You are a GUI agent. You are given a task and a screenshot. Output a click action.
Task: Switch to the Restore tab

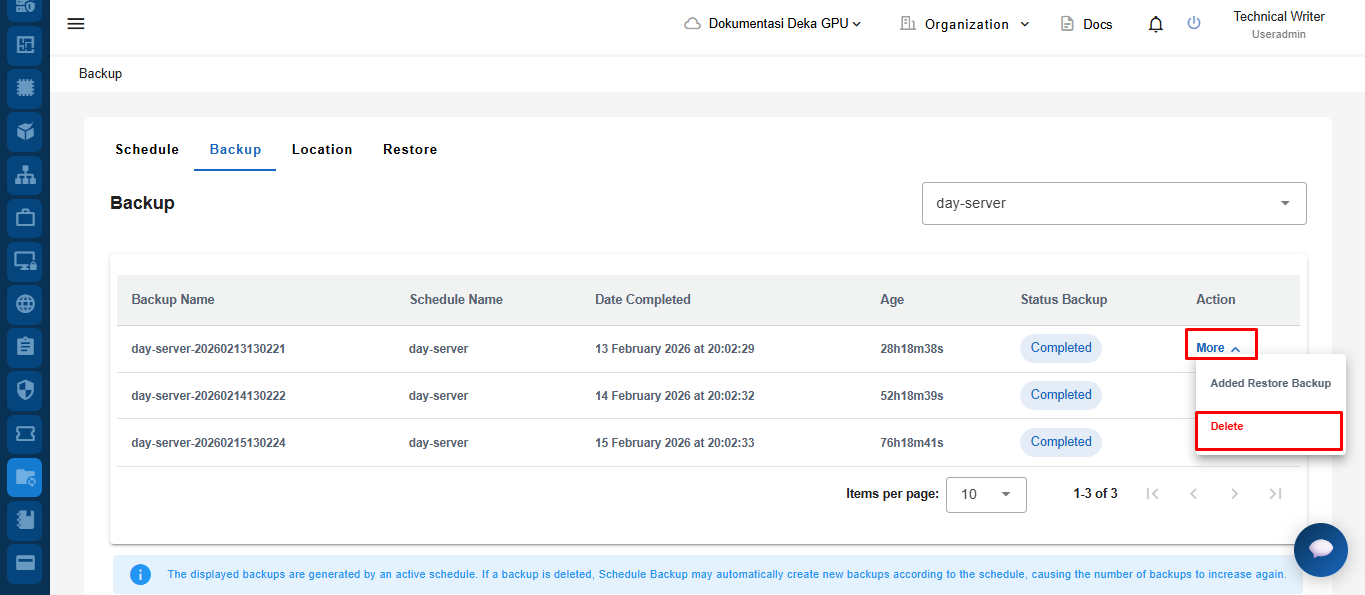point(410,150)
